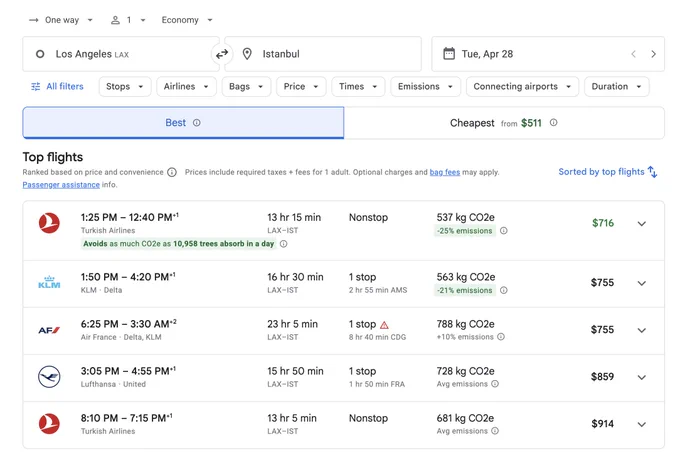Click the 3:05 PM – 4:55 PM flight time
The width and height of the screenshot is (680, 458).
coord(128,371)
